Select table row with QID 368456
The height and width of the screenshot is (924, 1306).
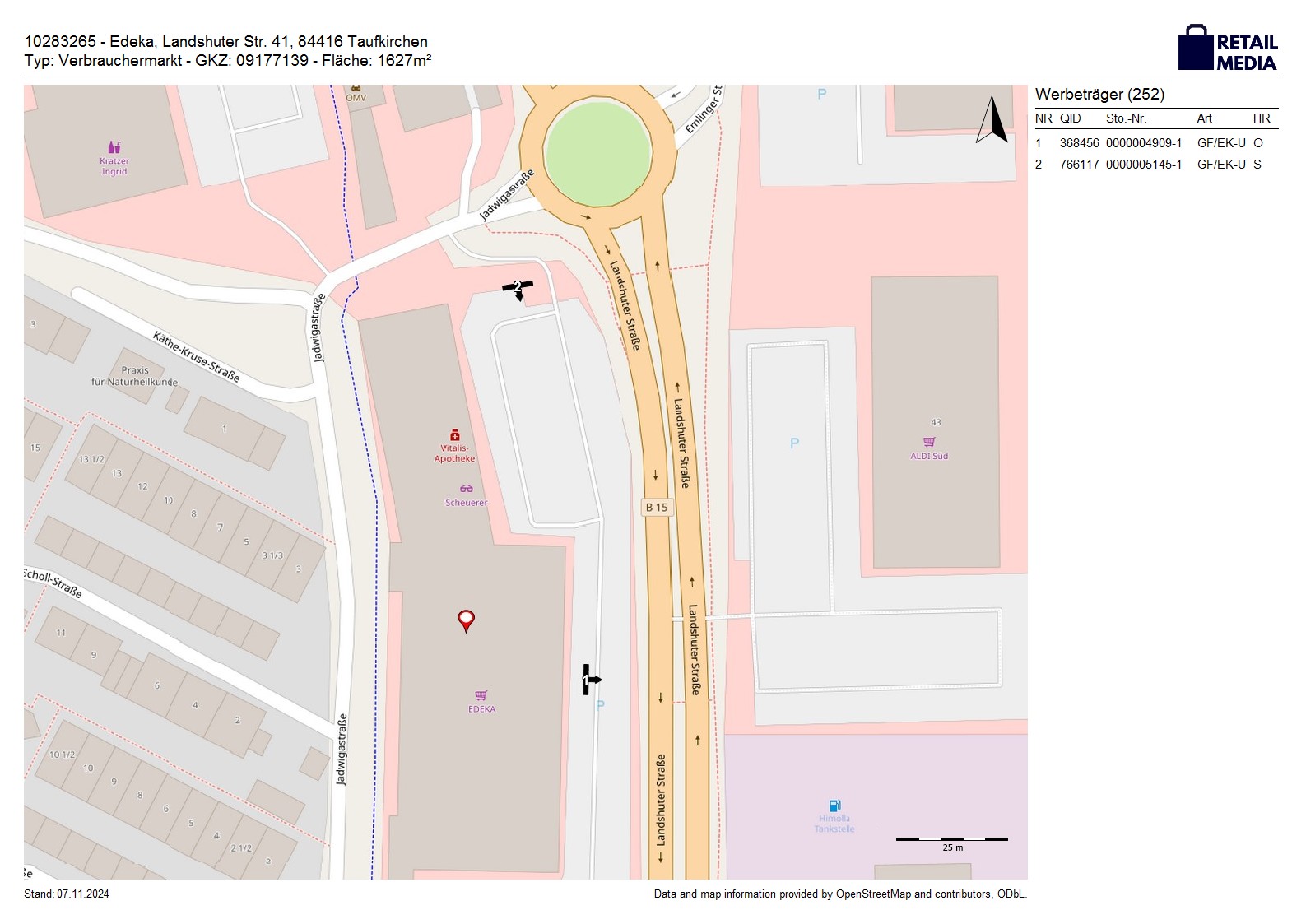[x=1155, y=143]
